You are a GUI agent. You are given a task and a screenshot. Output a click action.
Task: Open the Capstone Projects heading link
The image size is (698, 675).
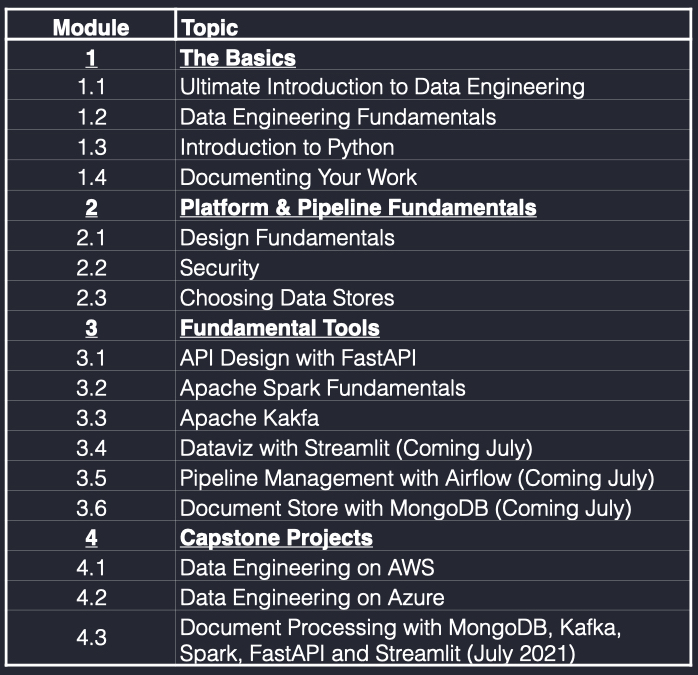click(x=276, y=537)
